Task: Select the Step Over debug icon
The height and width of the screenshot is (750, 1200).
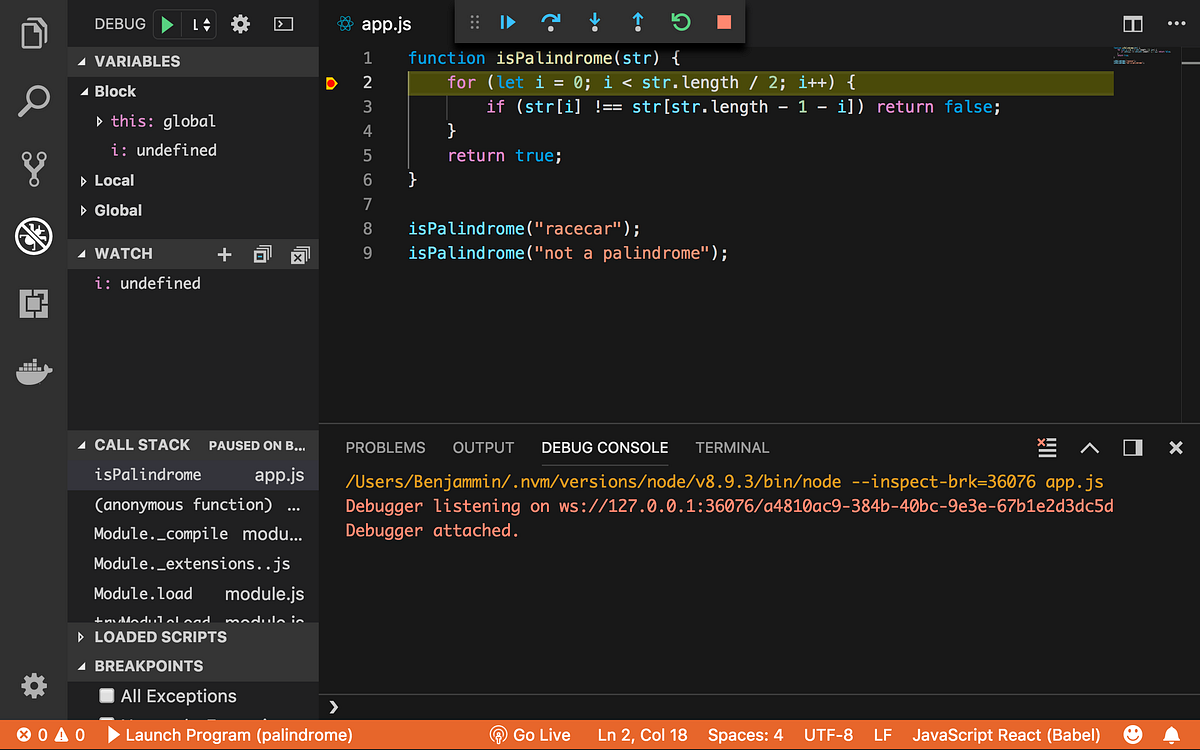Action: (550, 21)
